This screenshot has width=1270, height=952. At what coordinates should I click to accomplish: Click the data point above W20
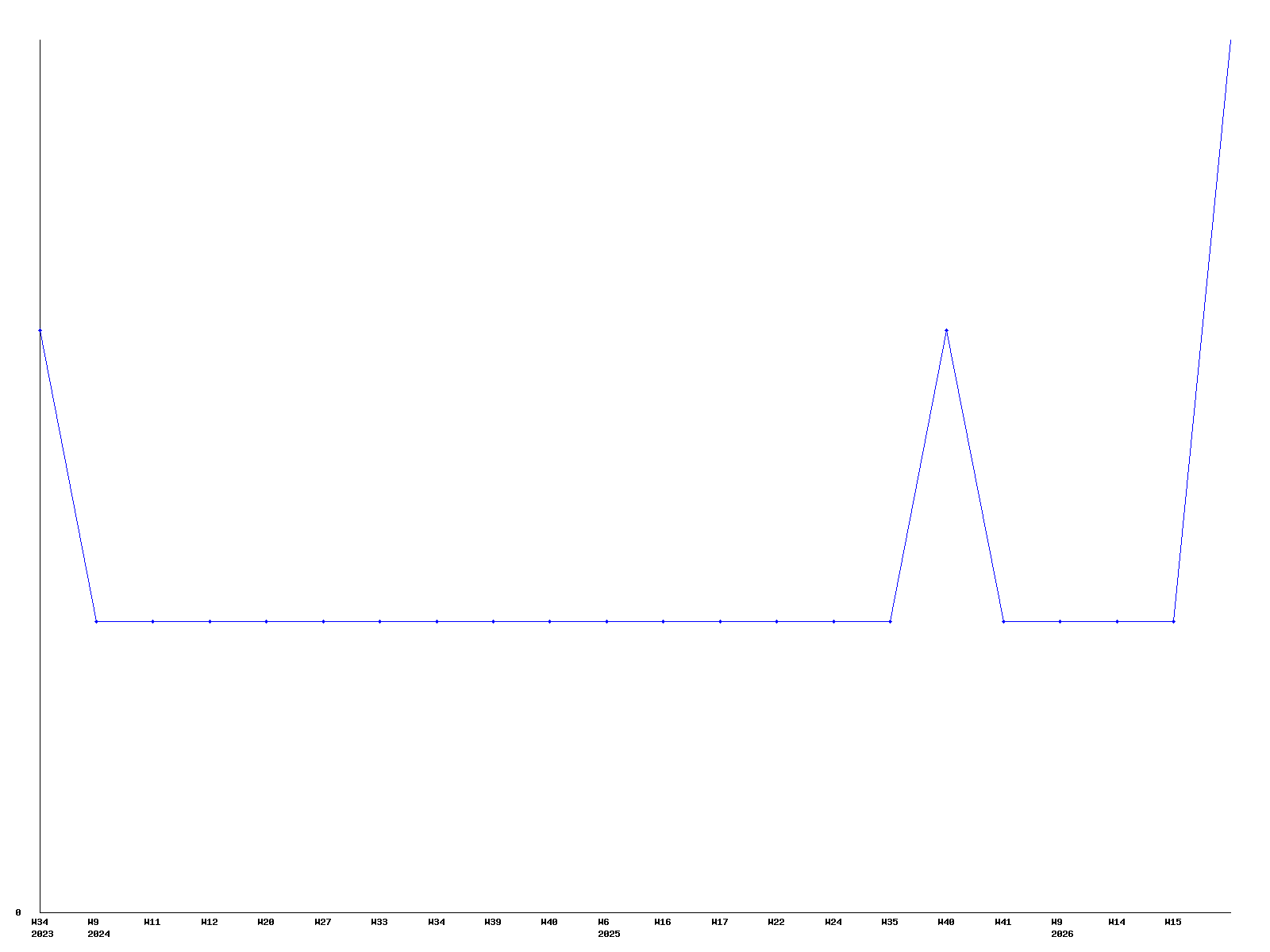click(266, 621)
